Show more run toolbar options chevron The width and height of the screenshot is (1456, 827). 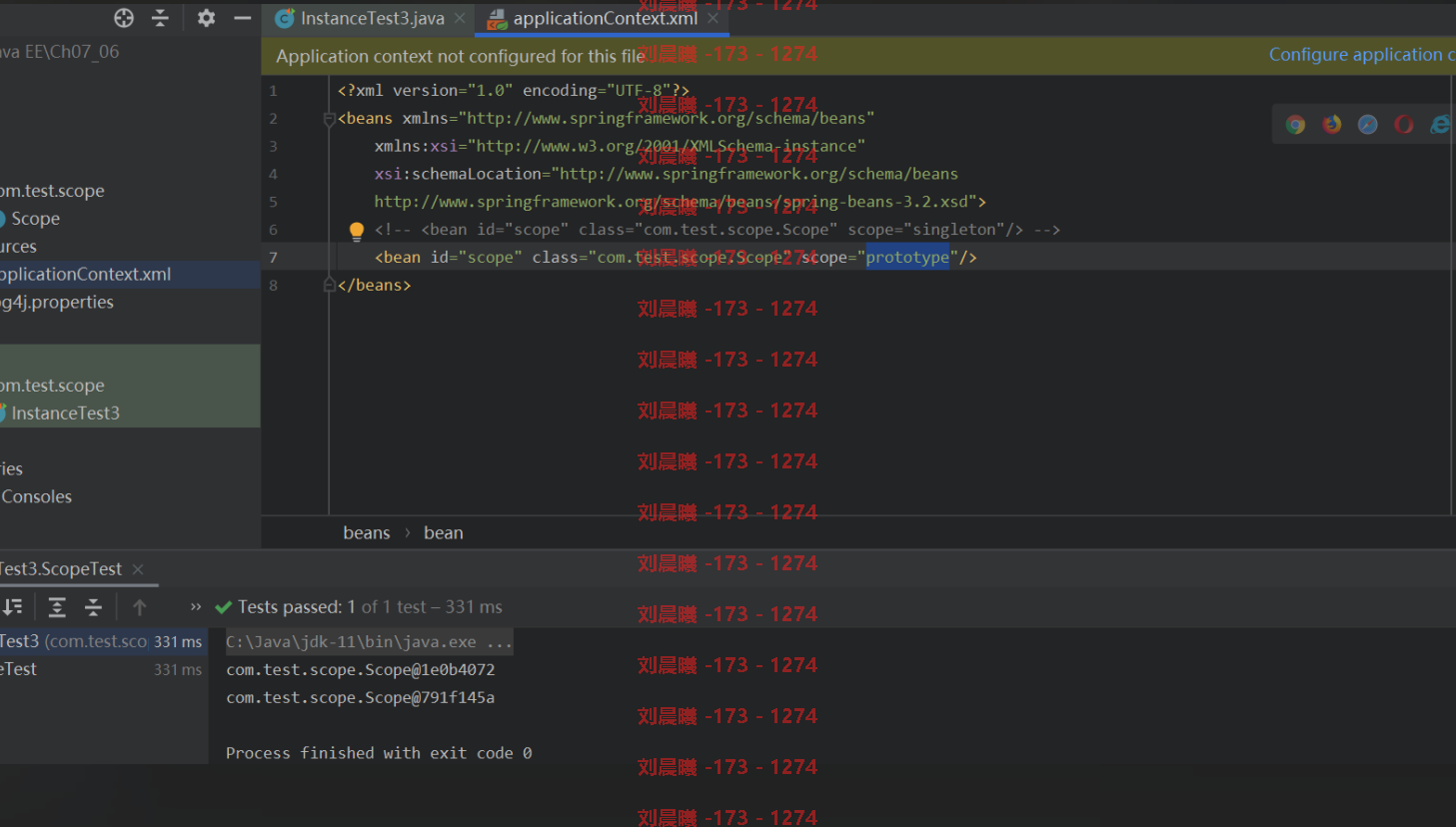(x=196, y=607)
